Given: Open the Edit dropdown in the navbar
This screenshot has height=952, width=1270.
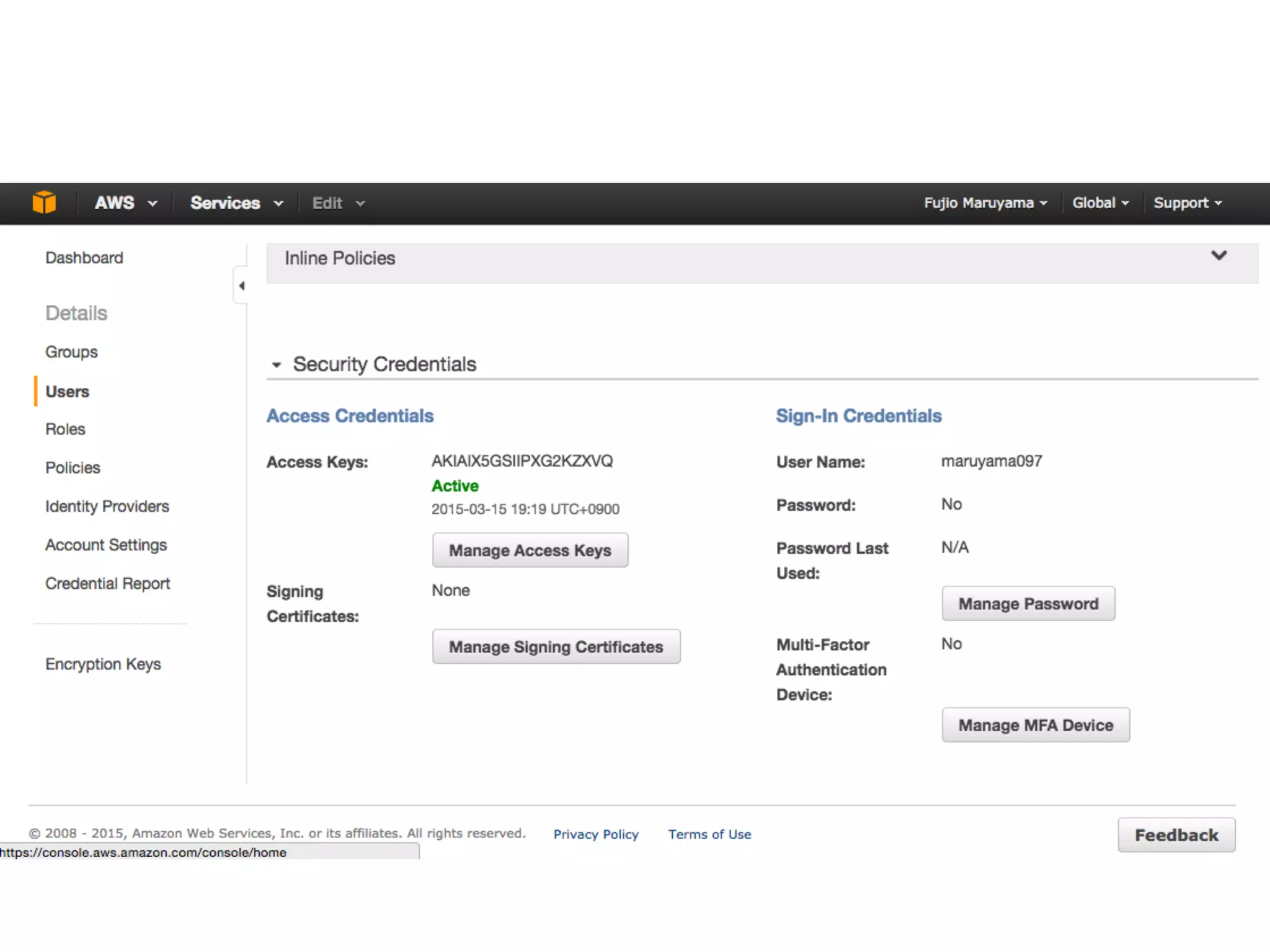Looking at the screenshot, I should tap(338, 203).
